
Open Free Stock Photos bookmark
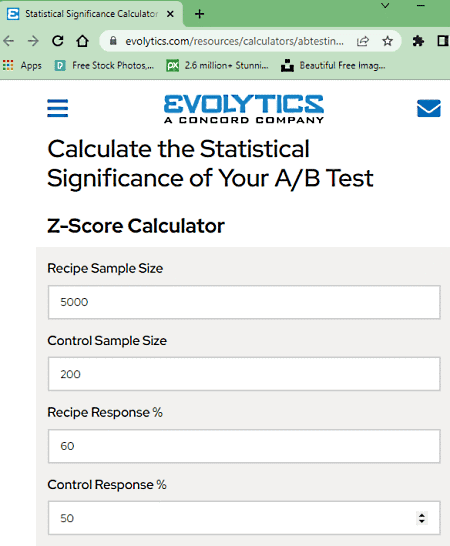[104, 65]
